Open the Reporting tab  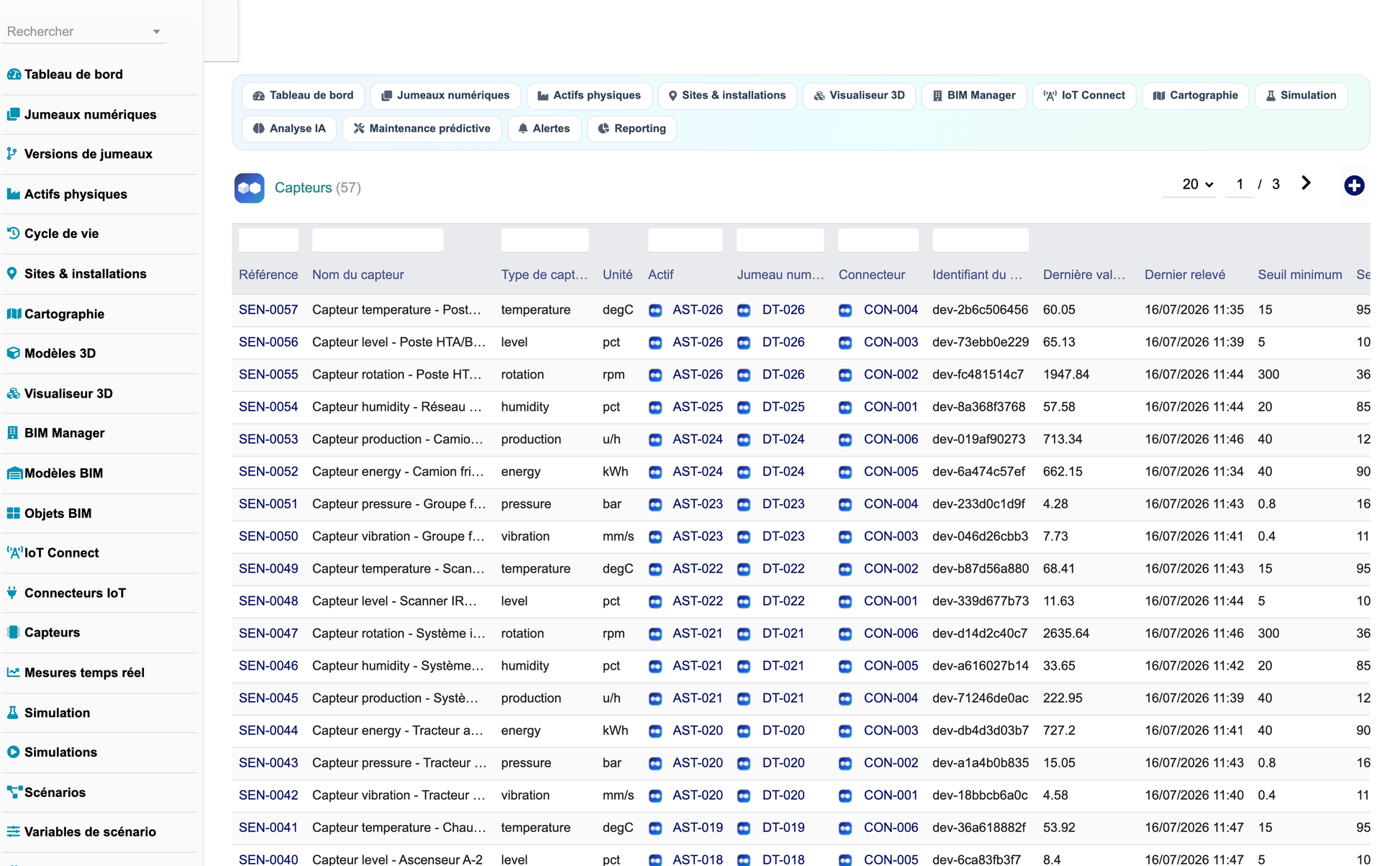[632, 129]
